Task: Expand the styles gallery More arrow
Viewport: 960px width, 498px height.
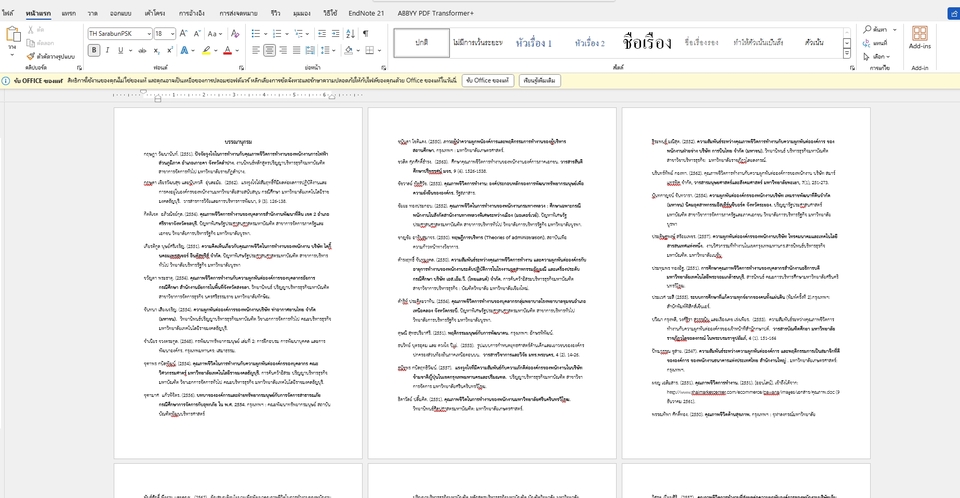Action: [847, 54]
